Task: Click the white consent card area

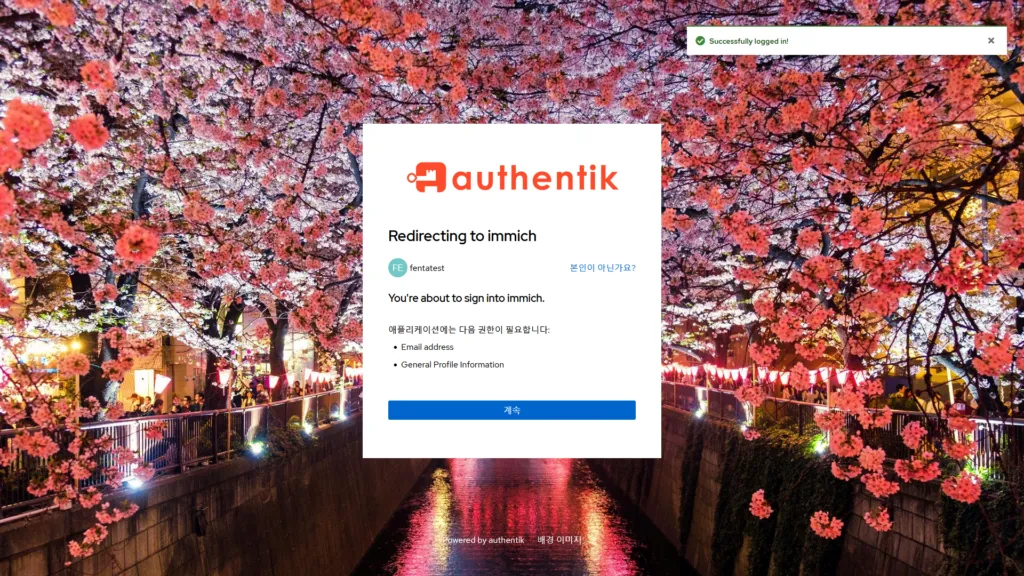Action: point(512,440)
